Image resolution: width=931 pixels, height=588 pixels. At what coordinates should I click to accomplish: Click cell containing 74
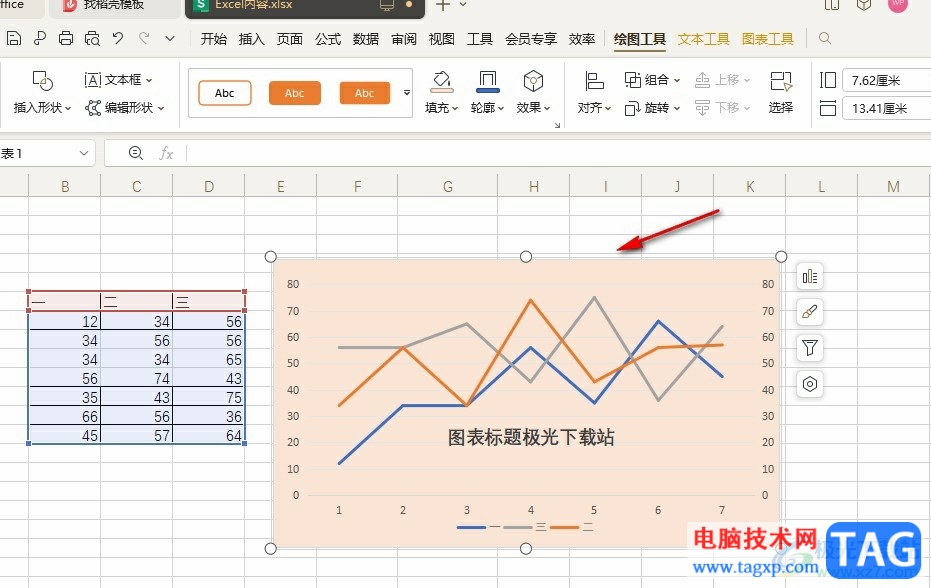pos(137,378)
